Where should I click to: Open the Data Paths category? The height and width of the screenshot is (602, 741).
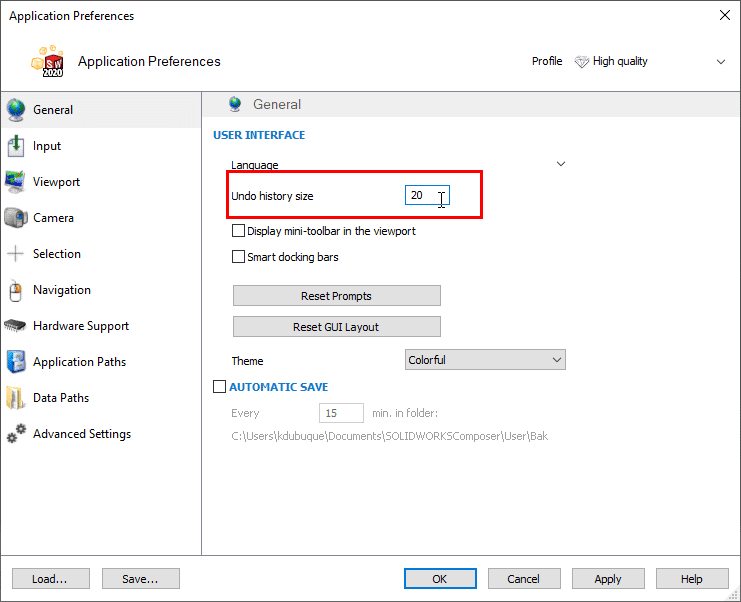tap(101, 398)
